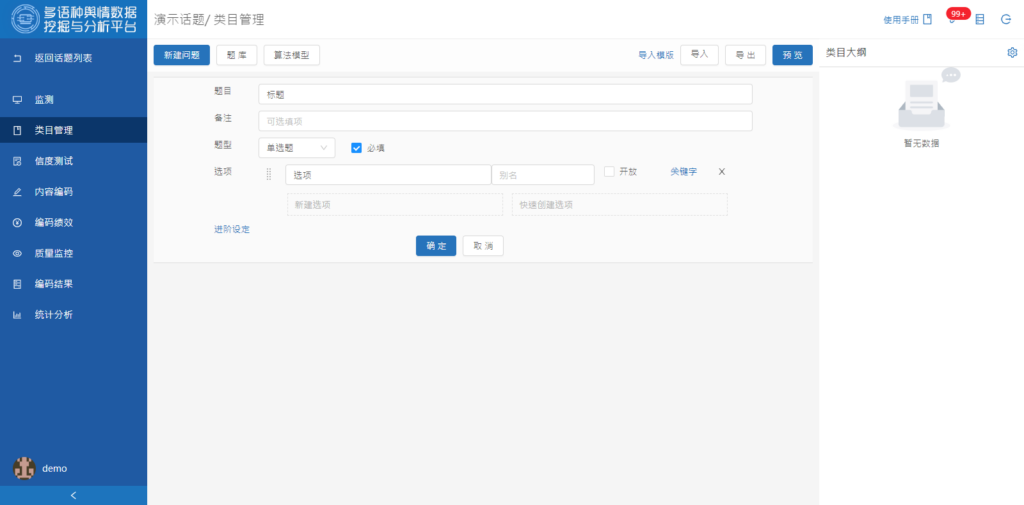Click the 导入模版 link

[655, 55]
